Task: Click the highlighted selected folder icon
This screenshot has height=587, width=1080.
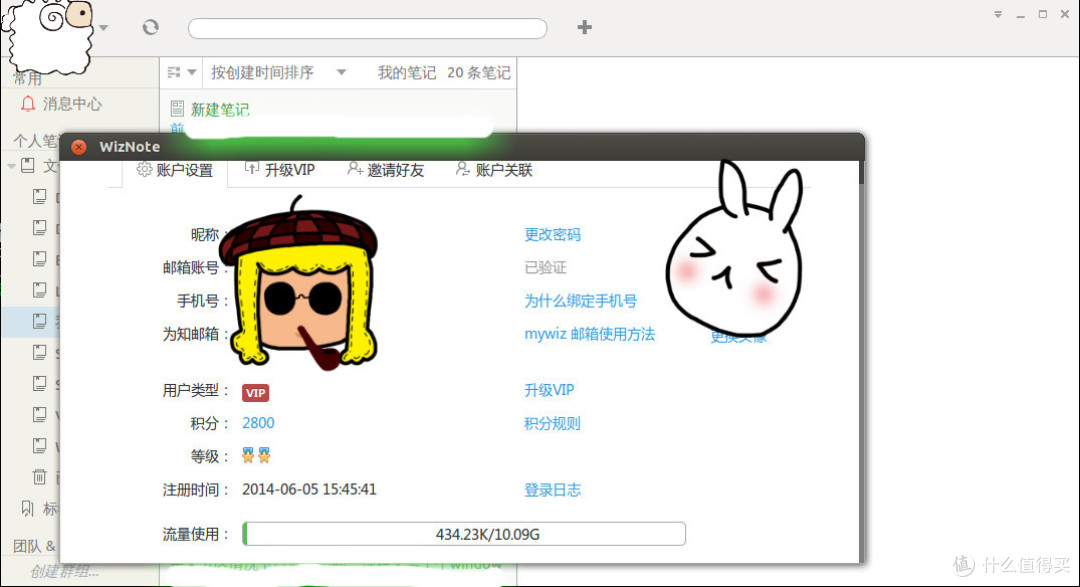Action: (x=40, y=321)
